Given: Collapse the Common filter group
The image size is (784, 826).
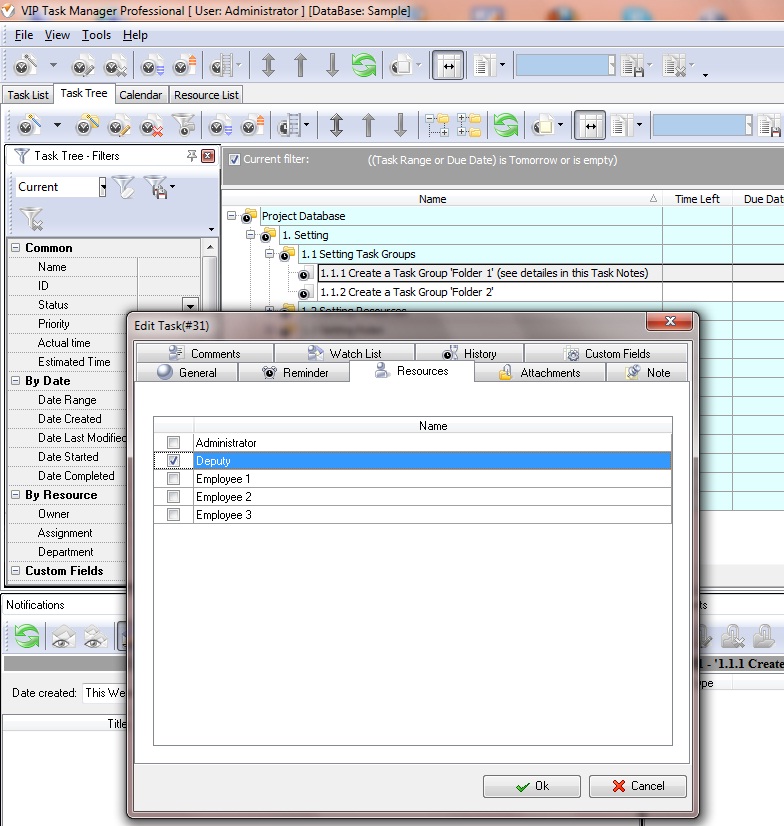Looking at the screenshot, I should pyautogui.click(x=16, y=248).
